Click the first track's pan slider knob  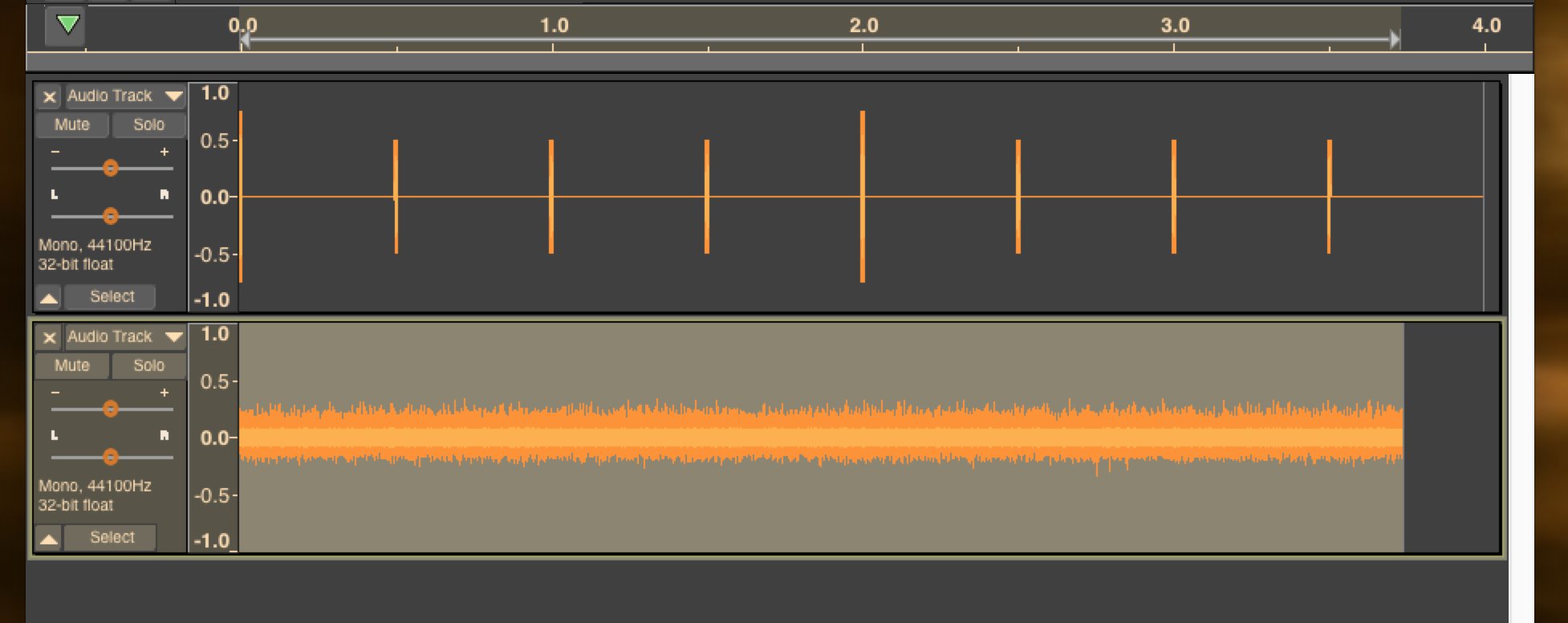(x=111, y=216)
